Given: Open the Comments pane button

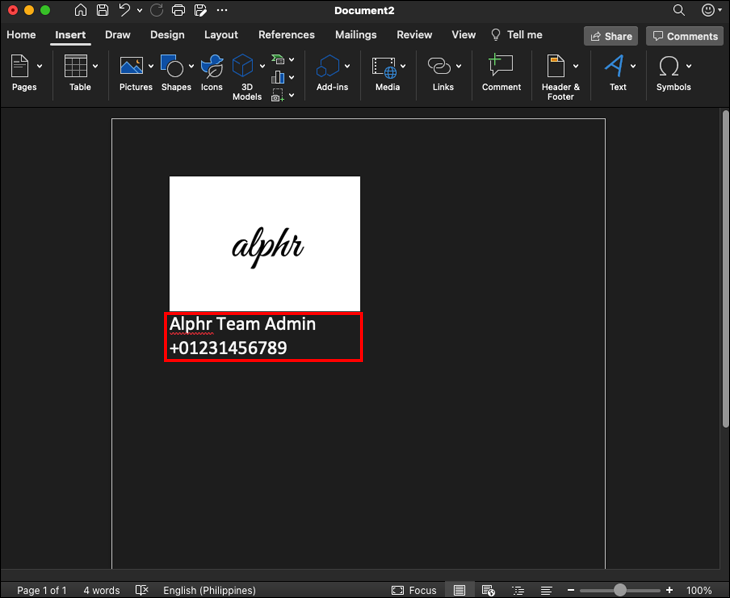Looking at the screenshot, I should coord(684,36).
